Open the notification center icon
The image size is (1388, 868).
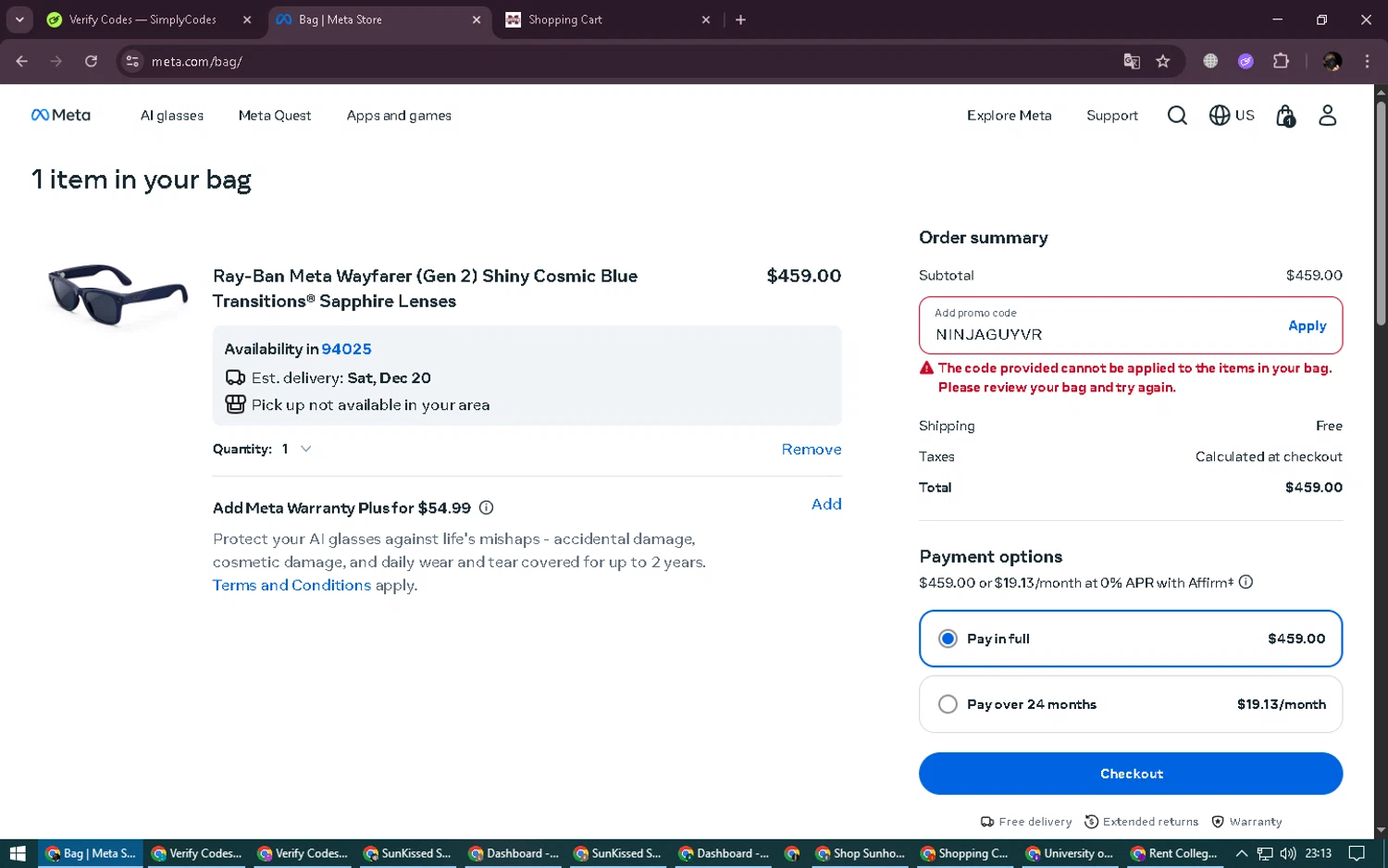tap(1357, 853)
